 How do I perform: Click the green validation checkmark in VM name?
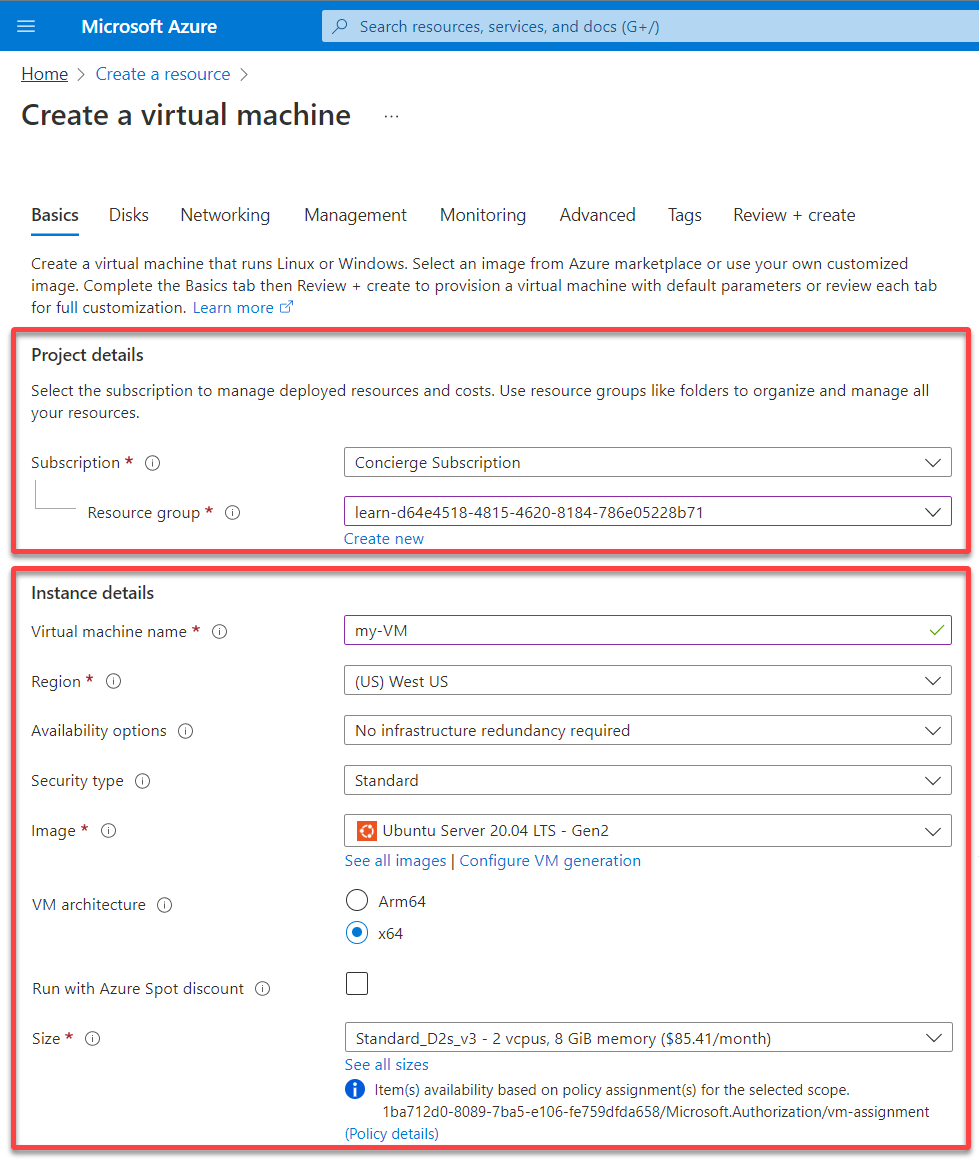937,630
